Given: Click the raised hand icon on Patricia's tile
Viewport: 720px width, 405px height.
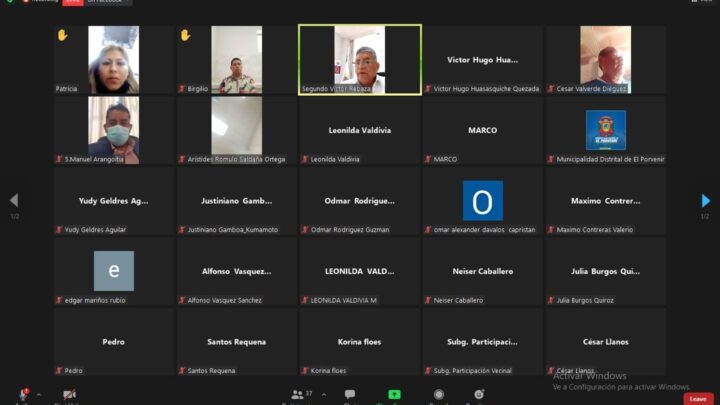Looking at the screenshot, I should click(x=62, y=35).
